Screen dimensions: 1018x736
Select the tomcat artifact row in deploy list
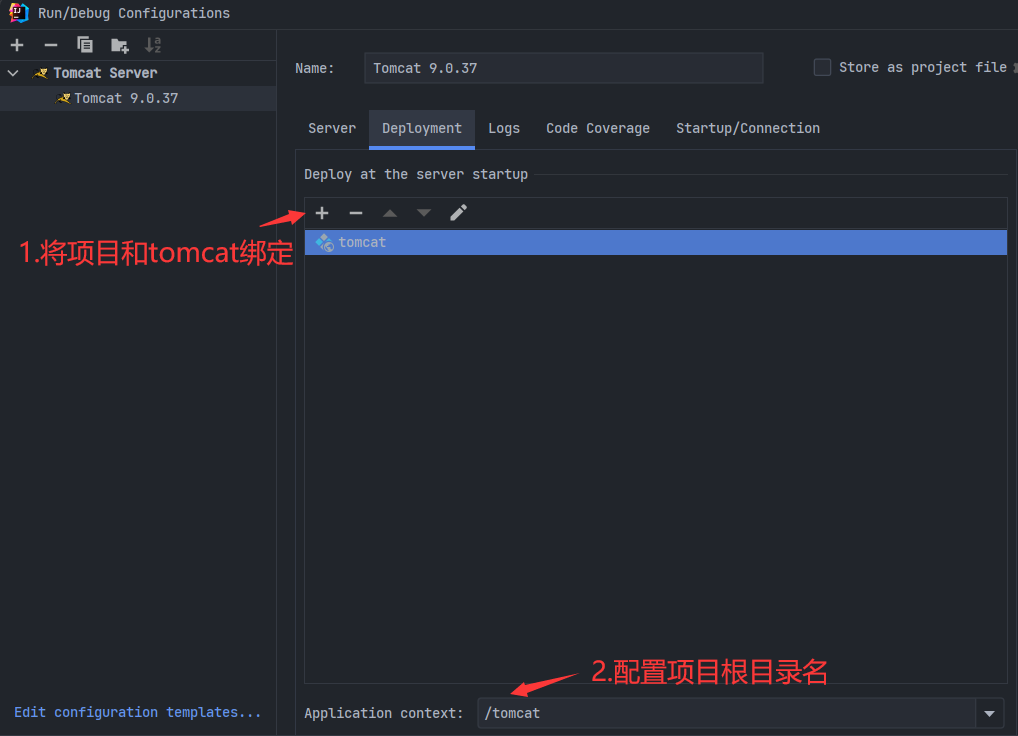pyautogui.click(x=656, y=243)
